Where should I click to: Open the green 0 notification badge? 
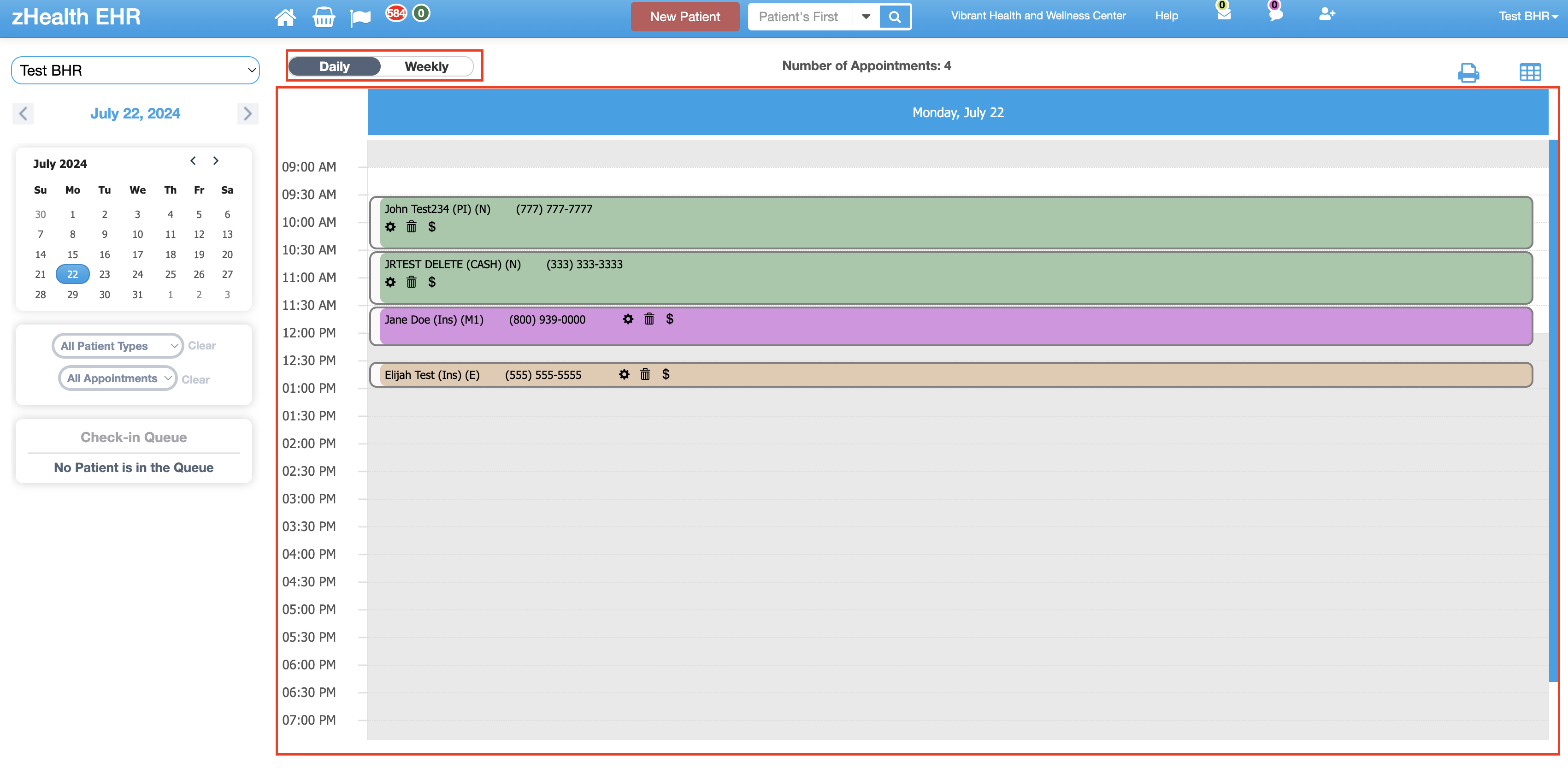coord(421,13)
